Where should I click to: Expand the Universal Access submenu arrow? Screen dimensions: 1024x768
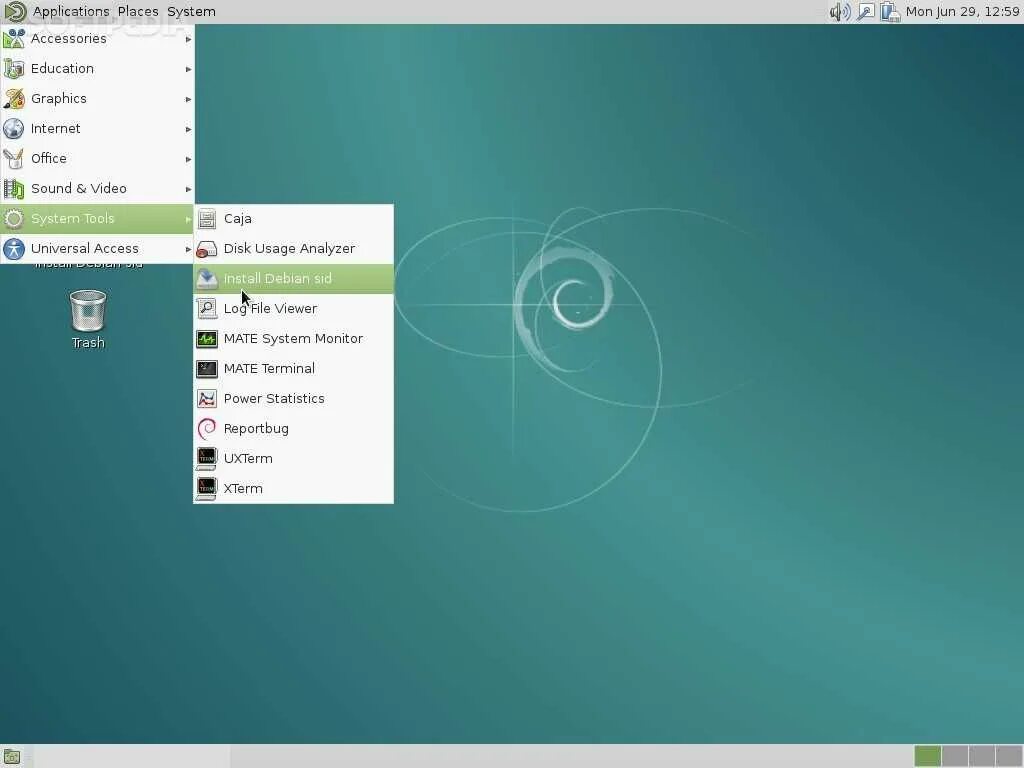click(x=188, y=249)
